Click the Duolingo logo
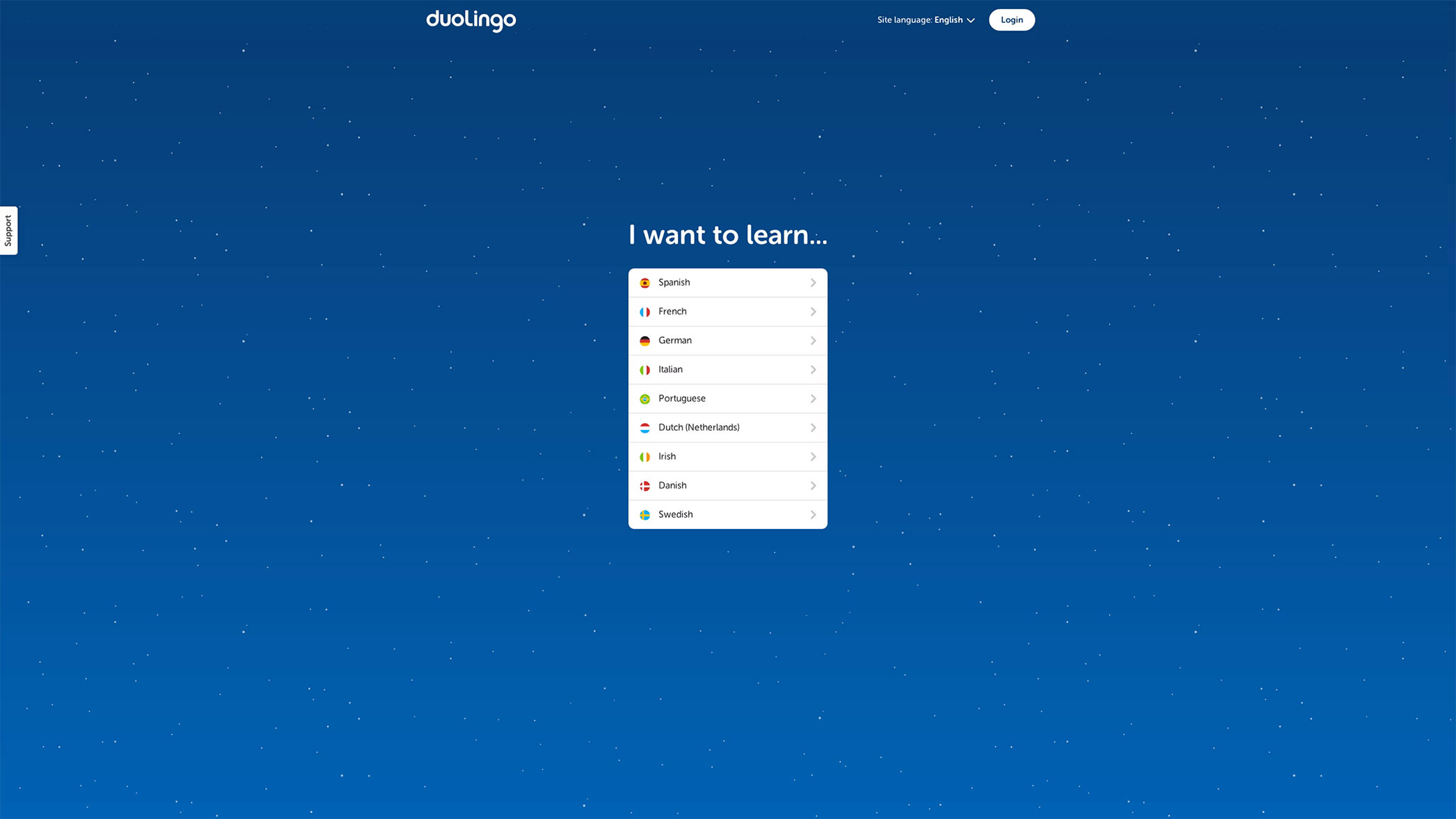The height and width of the screenshot is (819, 1456). 471,20
